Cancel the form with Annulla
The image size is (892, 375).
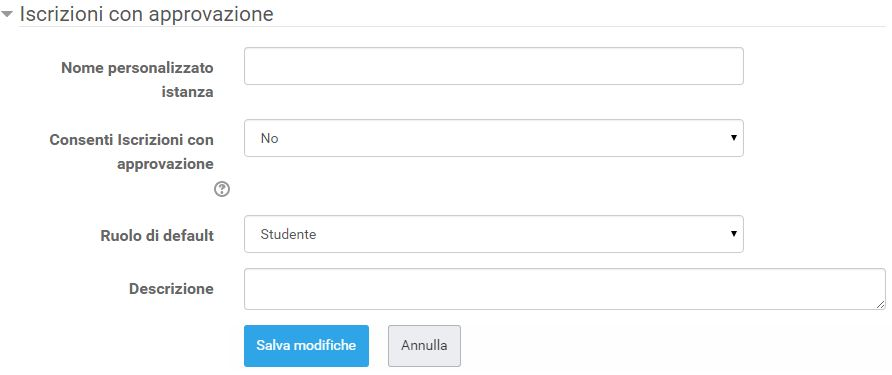point(424,345)
